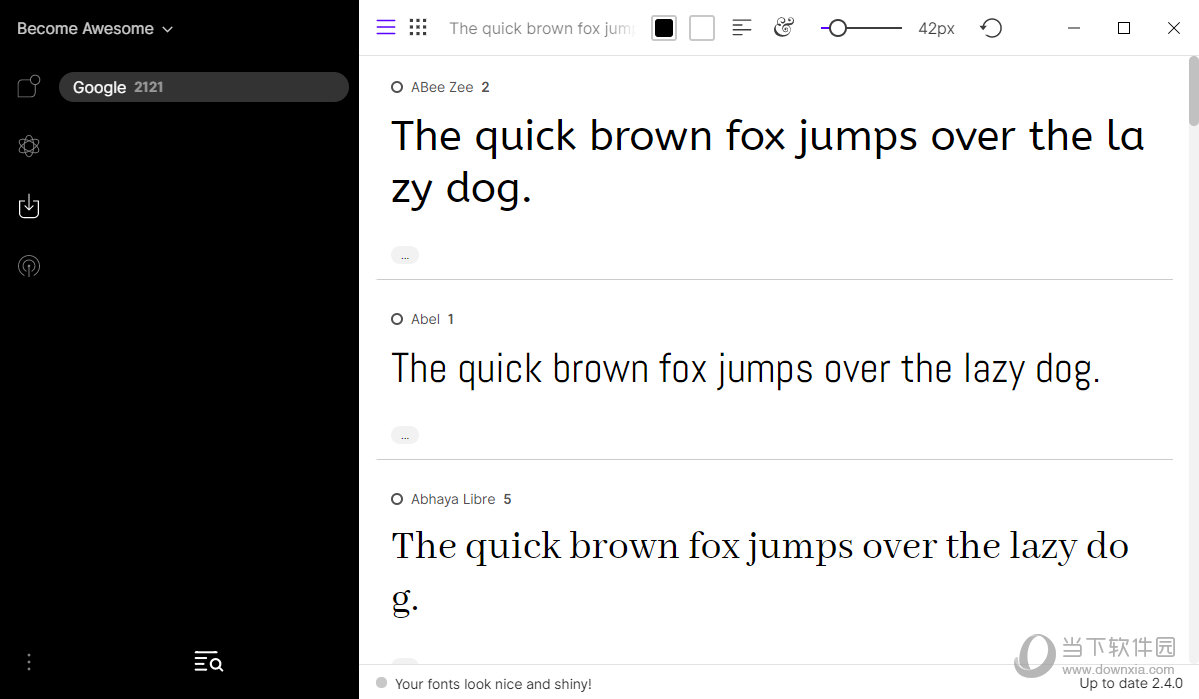The height and width of the screenshot is (699, 1199).
Task: Open text alignment options
Action: pyautogui.click(x=742, y=28)
